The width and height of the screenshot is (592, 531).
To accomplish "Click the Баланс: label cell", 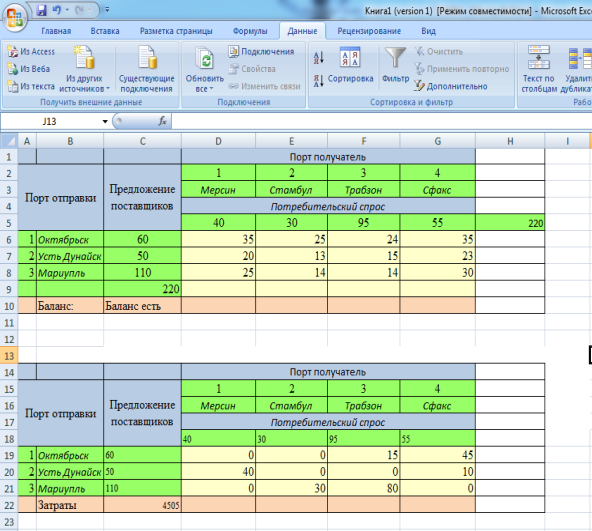I will point(70,306).
